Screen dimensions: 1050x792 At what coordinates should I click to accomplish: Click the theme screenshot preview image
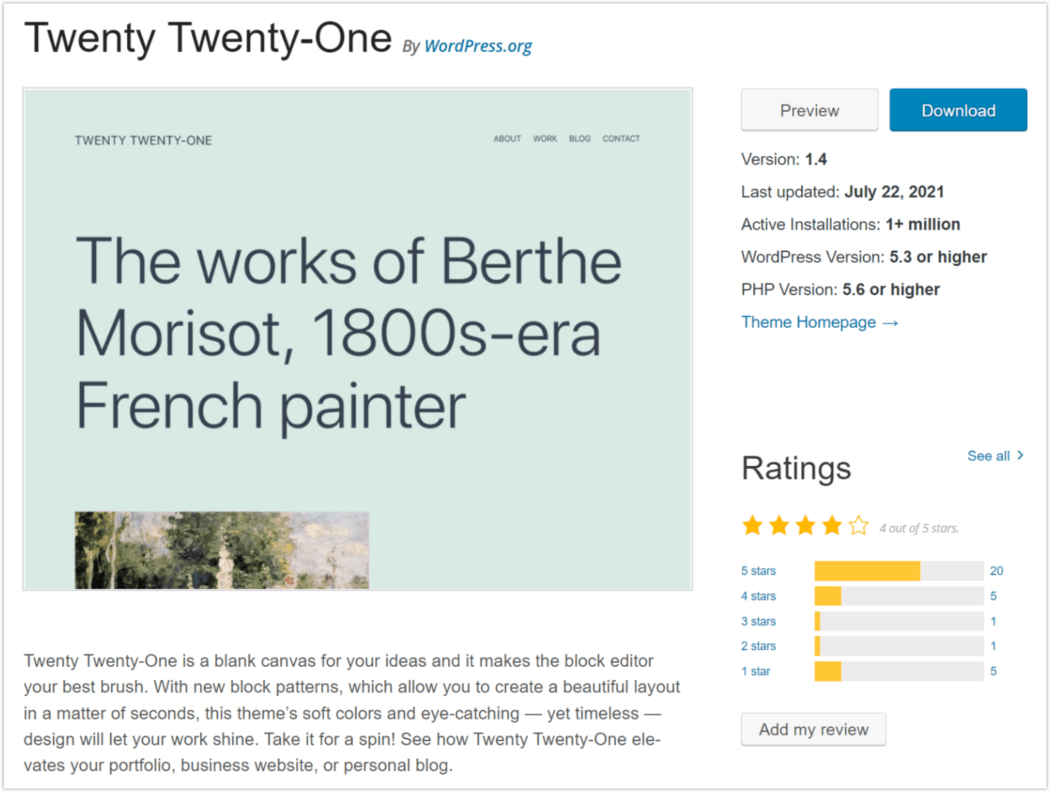357,339
